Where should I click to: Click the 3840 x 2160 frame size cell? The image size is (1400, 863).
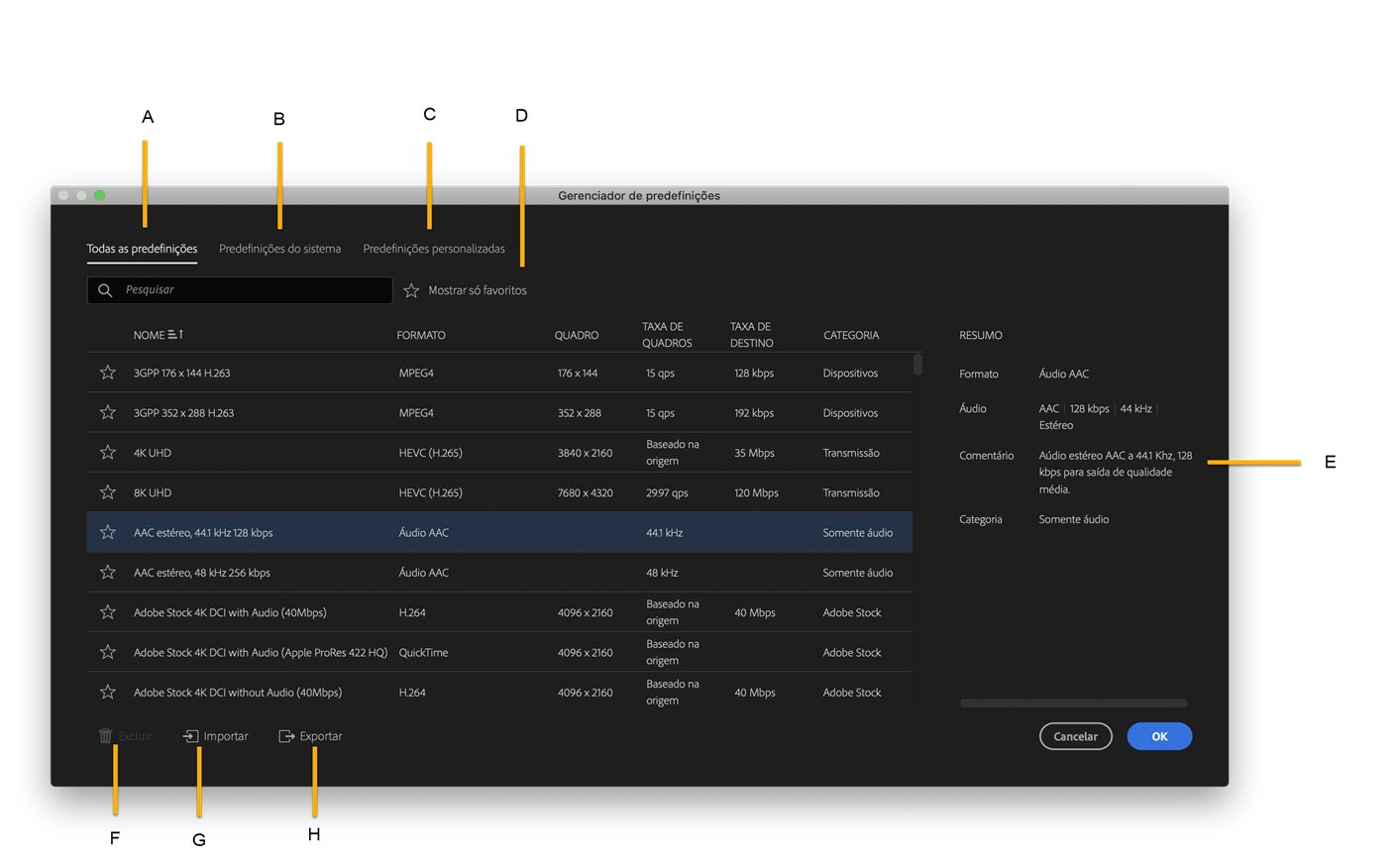click(586, 453)
